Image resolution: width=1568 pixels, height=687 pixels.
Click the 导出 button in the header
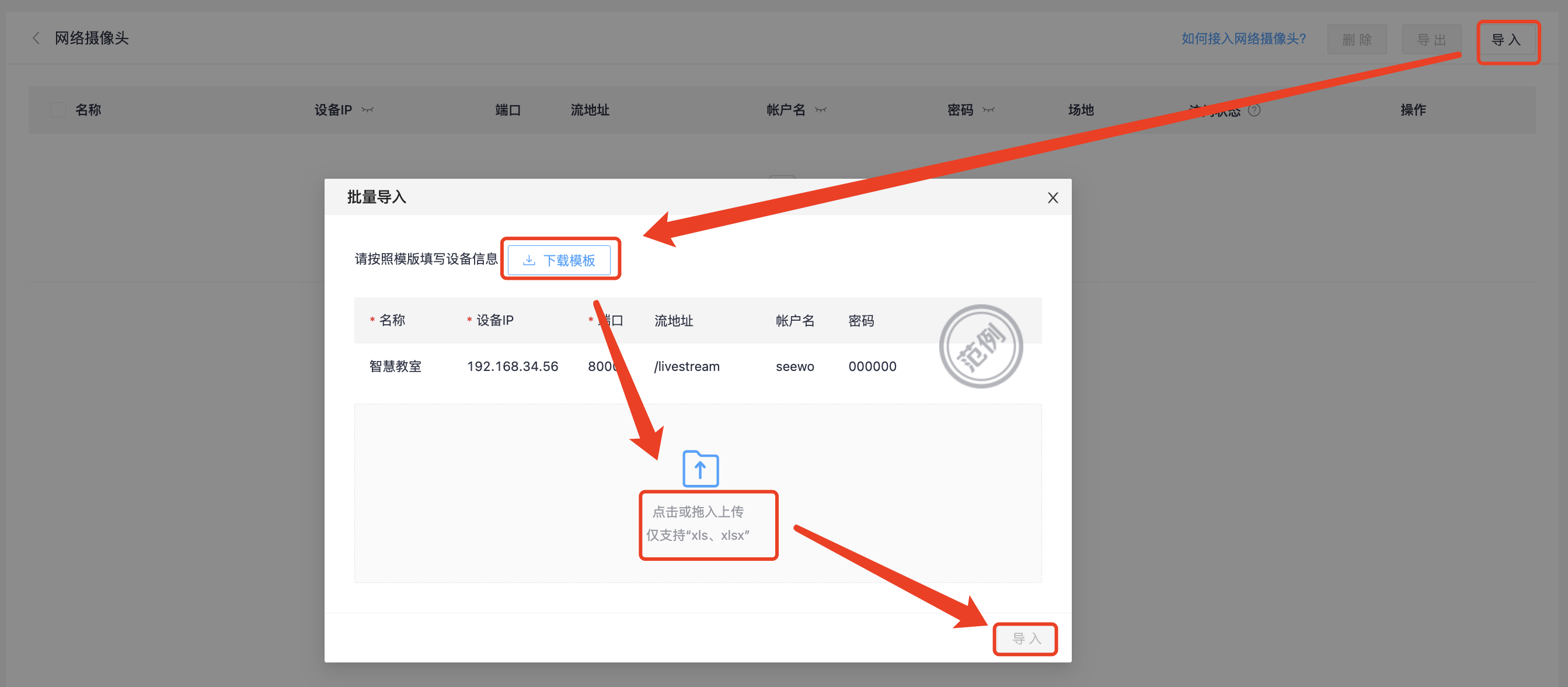coord(1431,40)
